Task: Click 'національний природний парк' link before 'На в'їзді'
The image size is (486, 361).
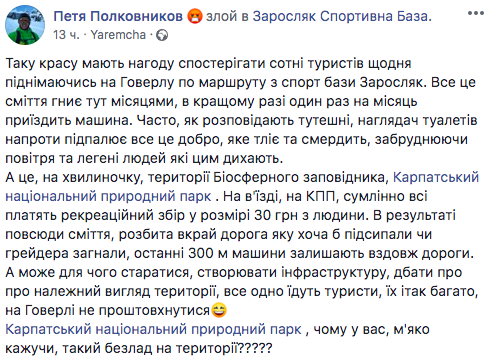Action: pyautogui.click(x=108, y=196)
